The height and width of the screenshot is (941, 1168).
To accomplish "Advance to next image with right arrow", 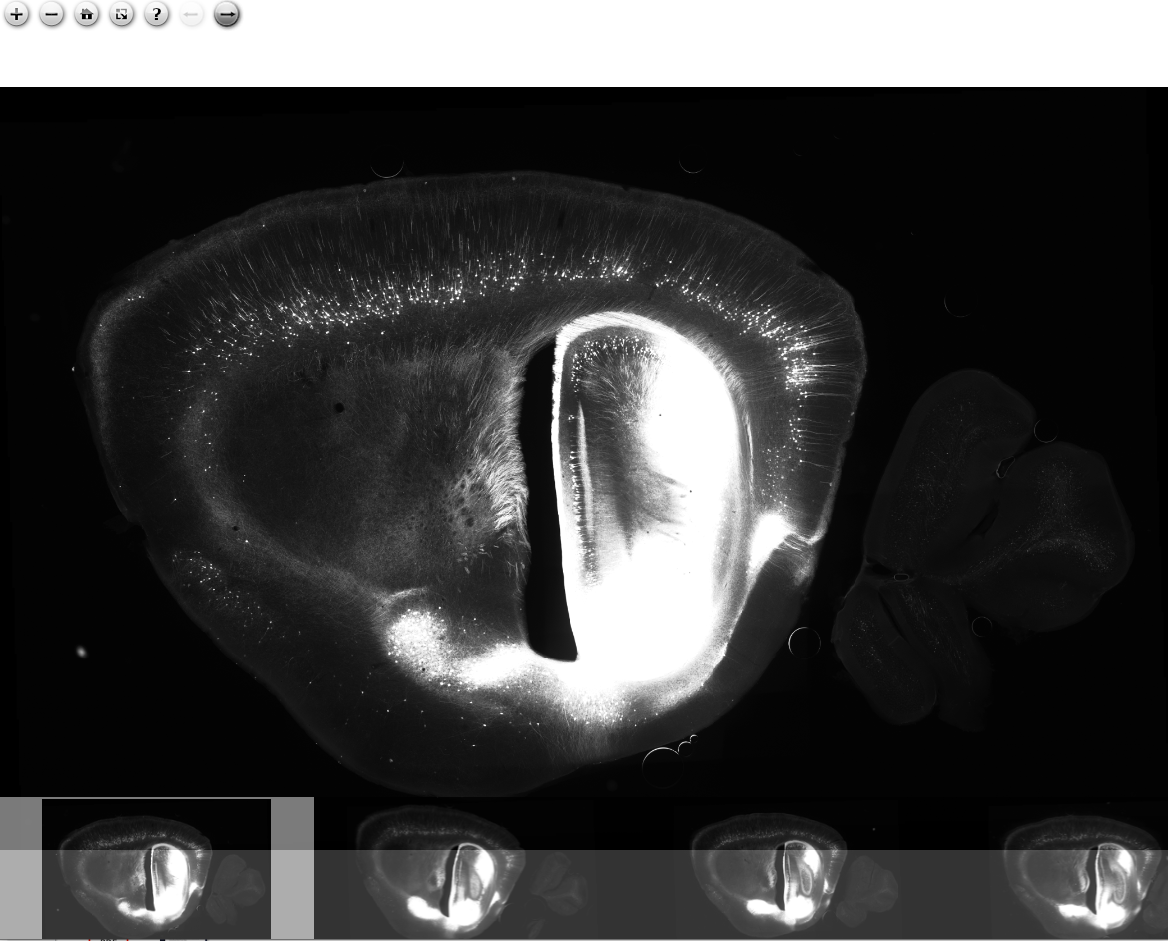I will (x=227, y=15).
